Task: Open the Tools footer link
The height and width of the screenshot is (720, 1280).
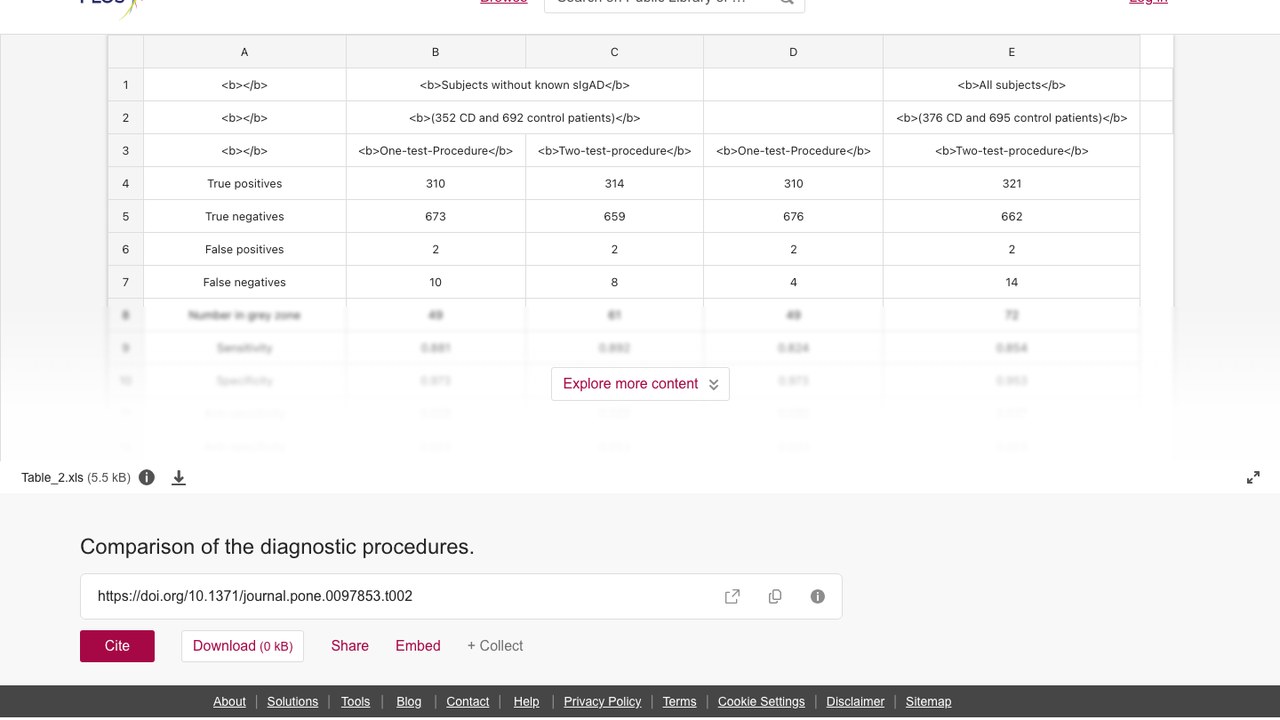Action: tap(355, 701)
